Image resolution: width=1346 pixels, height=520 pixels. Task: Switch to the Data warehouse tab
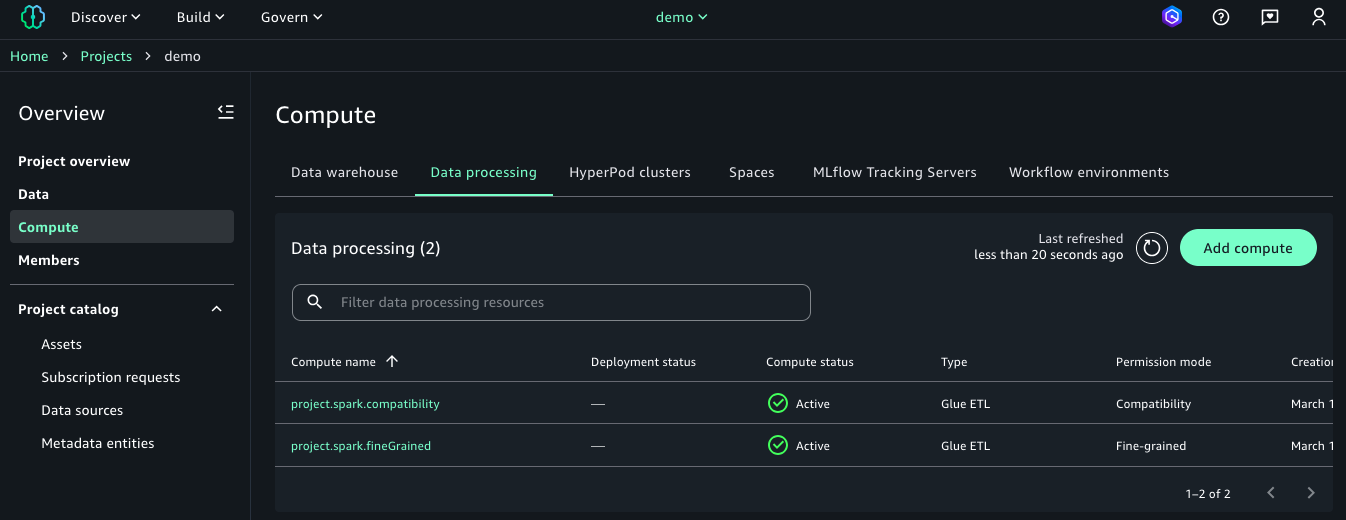point(344,173)
